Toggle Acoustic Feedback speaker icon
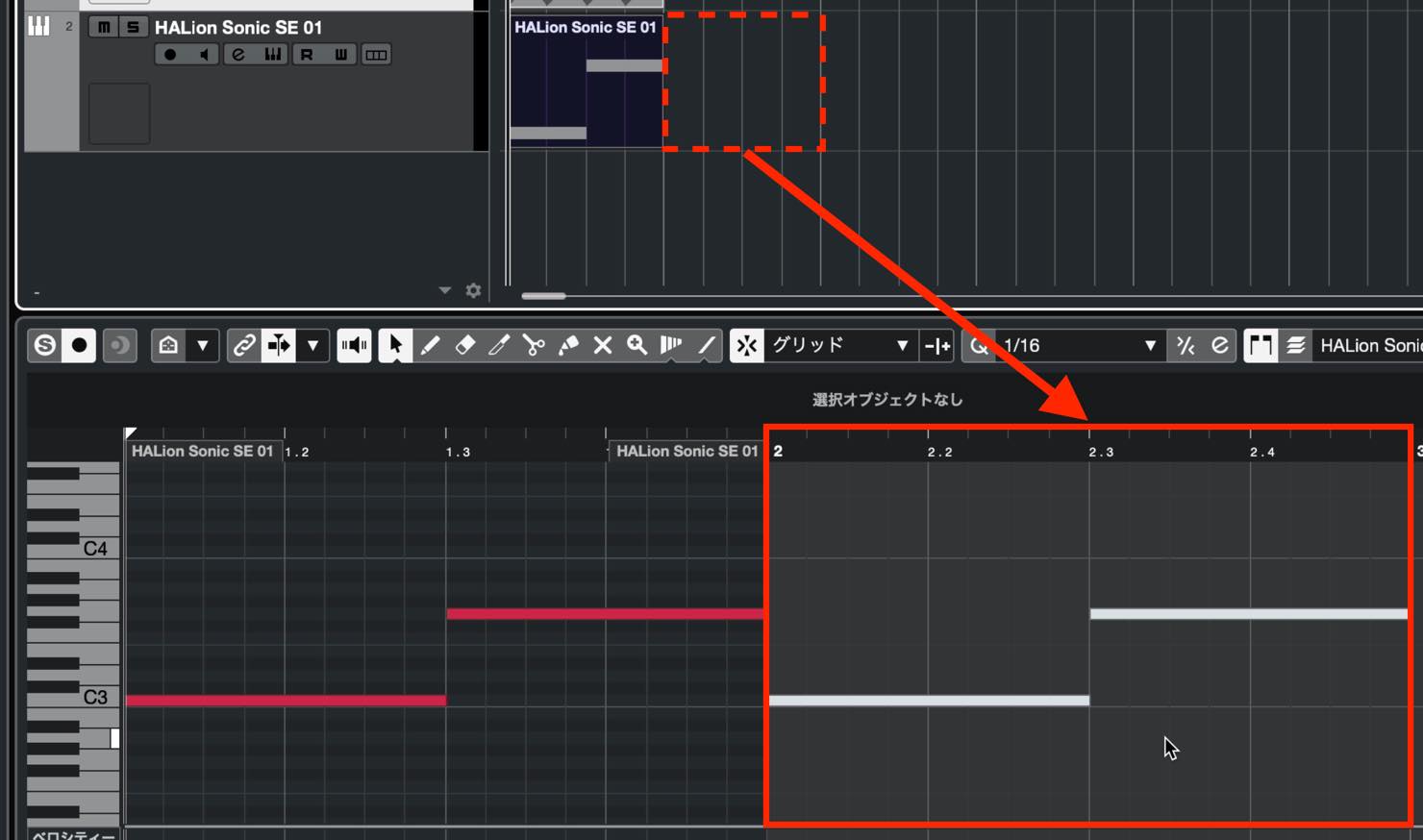This screenshot has width=1423, height=840. tap(354, 345)
